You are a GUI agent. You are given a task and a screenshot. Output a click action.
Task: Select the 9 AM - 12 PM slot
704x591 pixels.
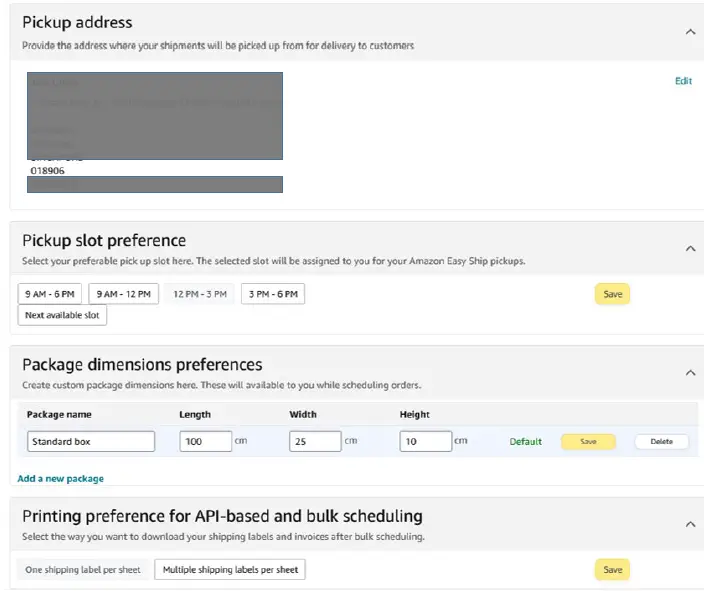pyautogui.click(x=123, y=294)
